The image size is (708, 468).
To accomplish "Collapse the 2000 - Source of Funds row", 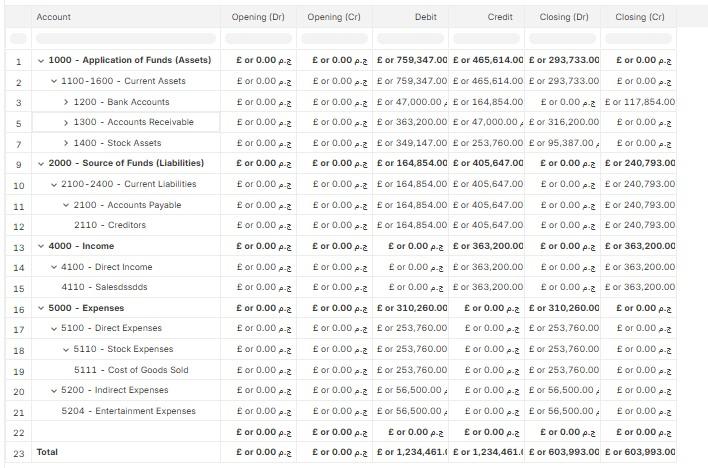I will 41,163.
